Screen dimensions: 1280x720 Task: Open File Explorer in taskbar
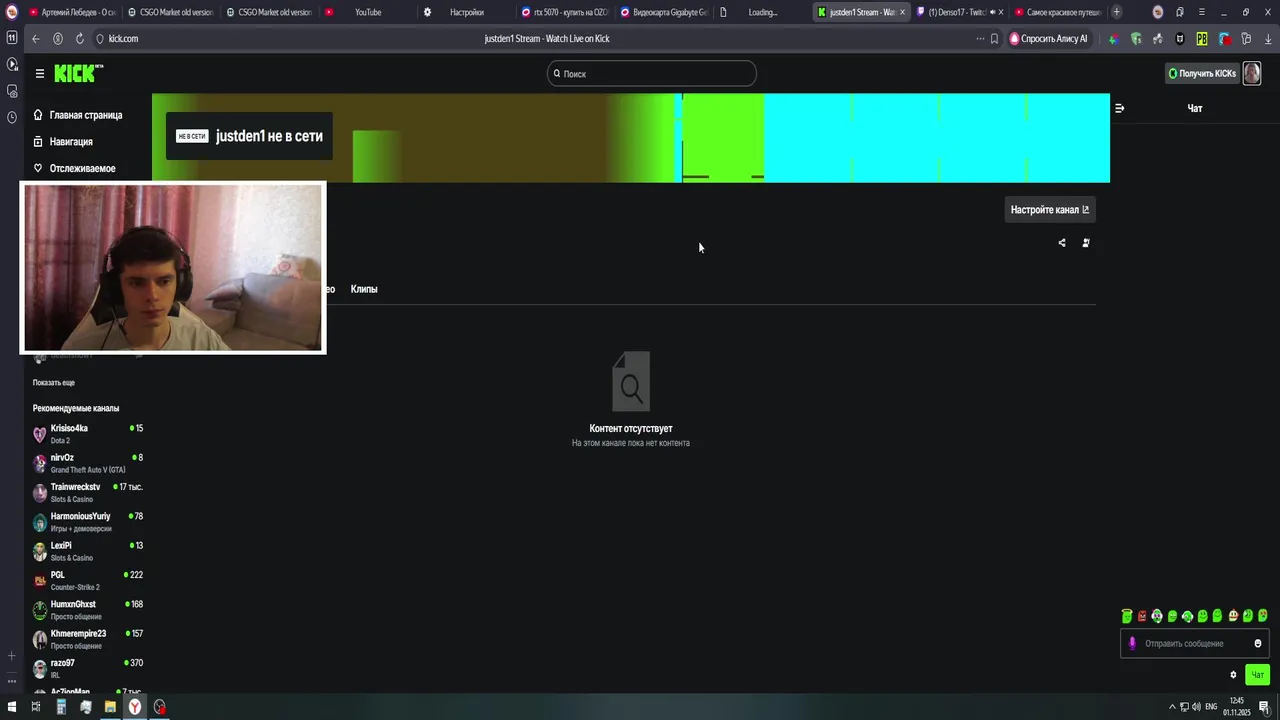tap(110, 707)
